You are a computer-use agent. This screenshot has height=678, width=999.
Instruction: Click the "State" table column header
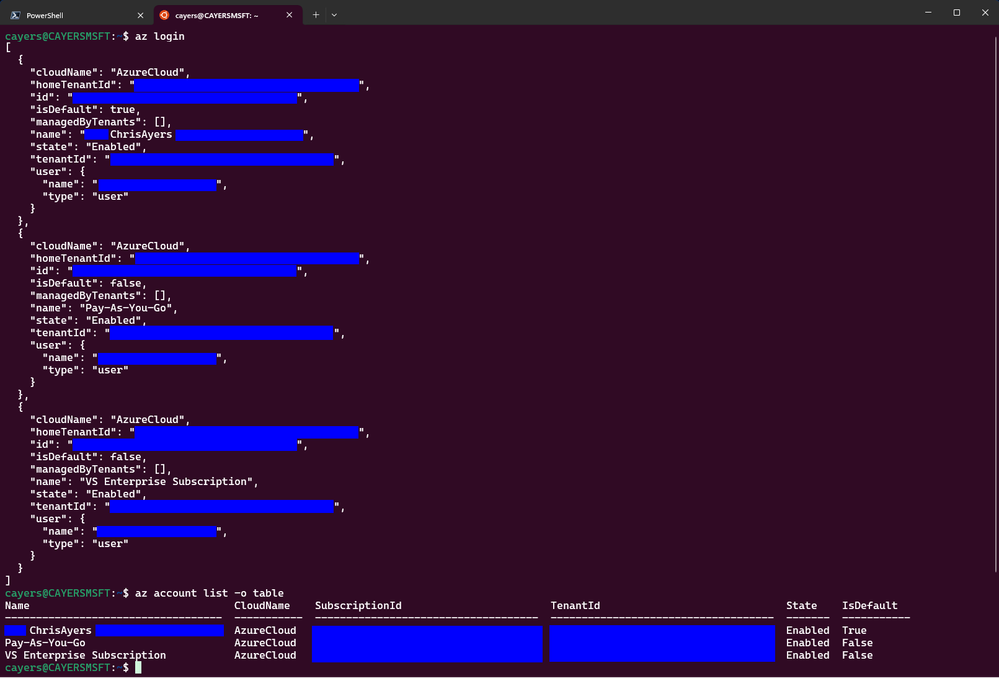tap(801, 605)
